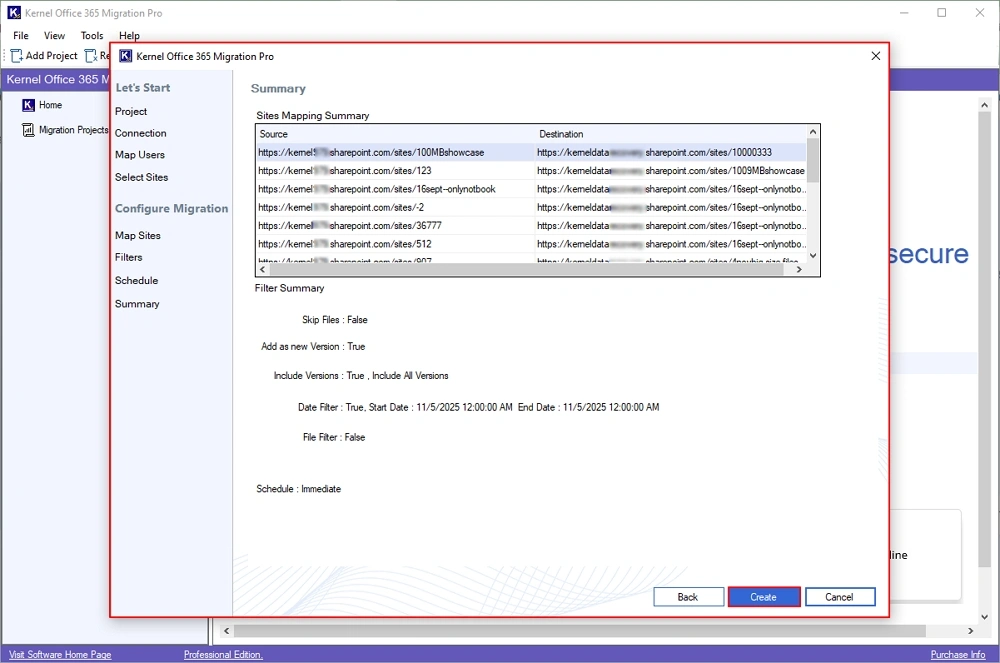Open the Help menu
This screenshot has width=1000, height=663.
pyautogui.click(x=129, y=35)
